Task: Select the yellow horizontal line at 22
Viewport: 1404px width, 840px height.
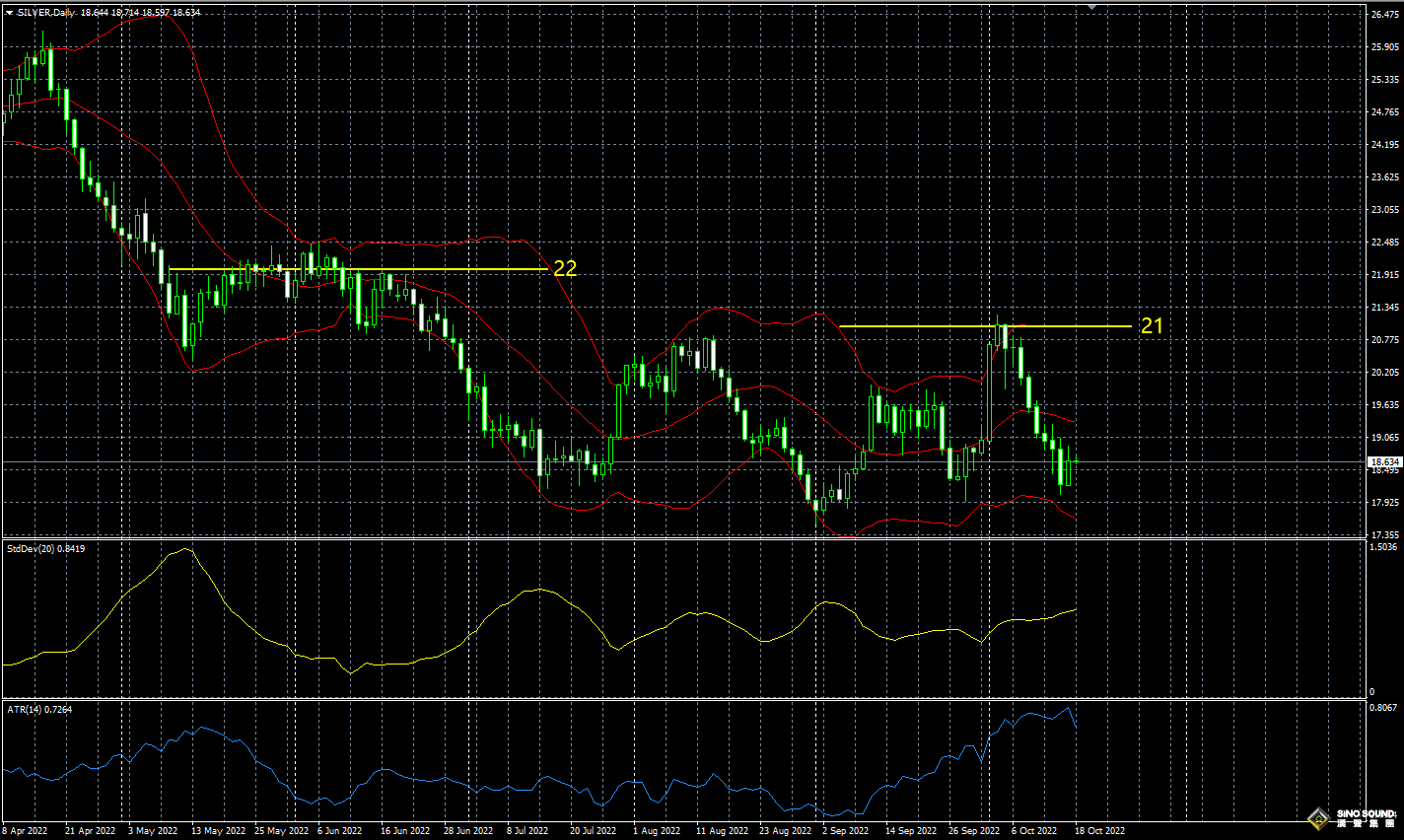Action: (x=357, y=269)
